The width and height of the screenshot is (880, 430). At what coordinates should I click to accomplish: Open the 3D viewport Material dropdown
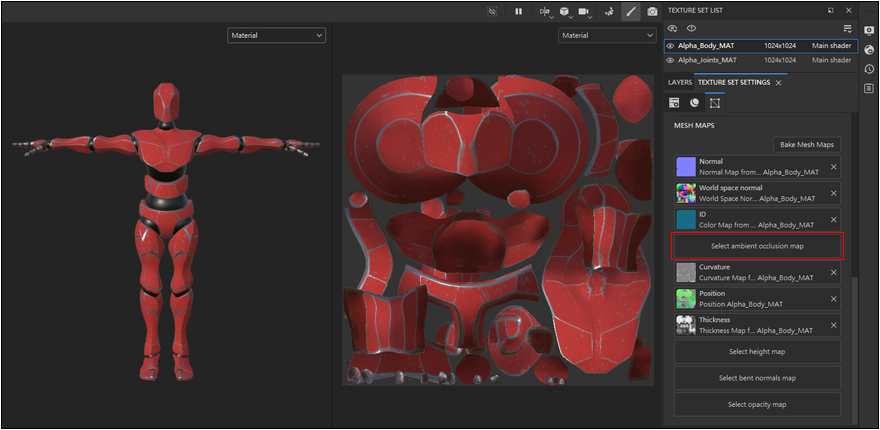point(277,35)
